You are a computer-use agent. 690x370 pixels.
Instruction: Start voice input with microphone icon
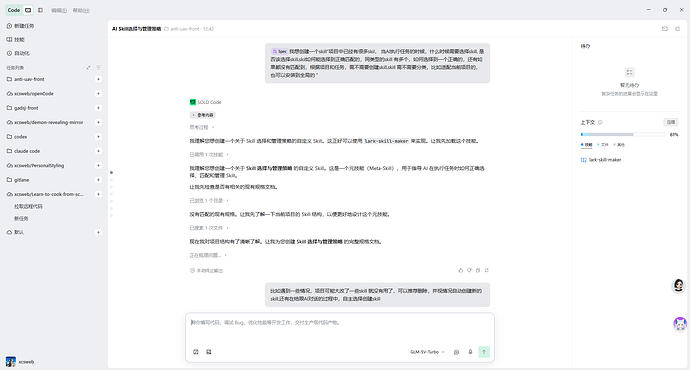(470, 352)
